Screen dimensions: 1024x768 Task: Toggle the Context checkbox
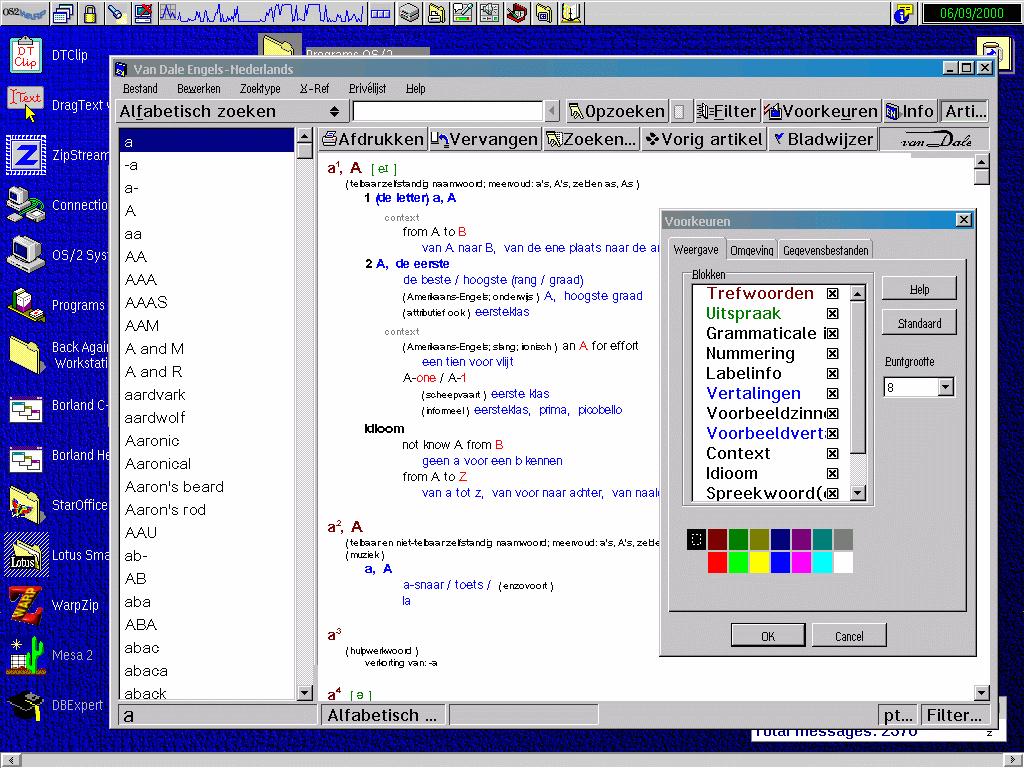click(833, 454)
